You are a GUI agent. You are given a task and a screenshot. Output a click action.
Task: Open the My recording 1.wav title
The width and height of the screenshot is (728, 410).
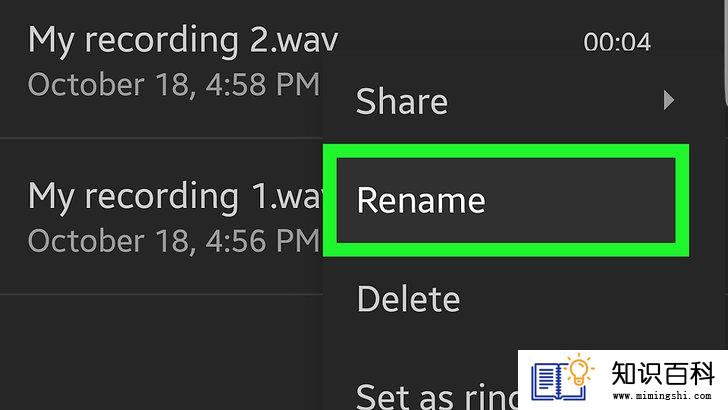coord(176,197)
